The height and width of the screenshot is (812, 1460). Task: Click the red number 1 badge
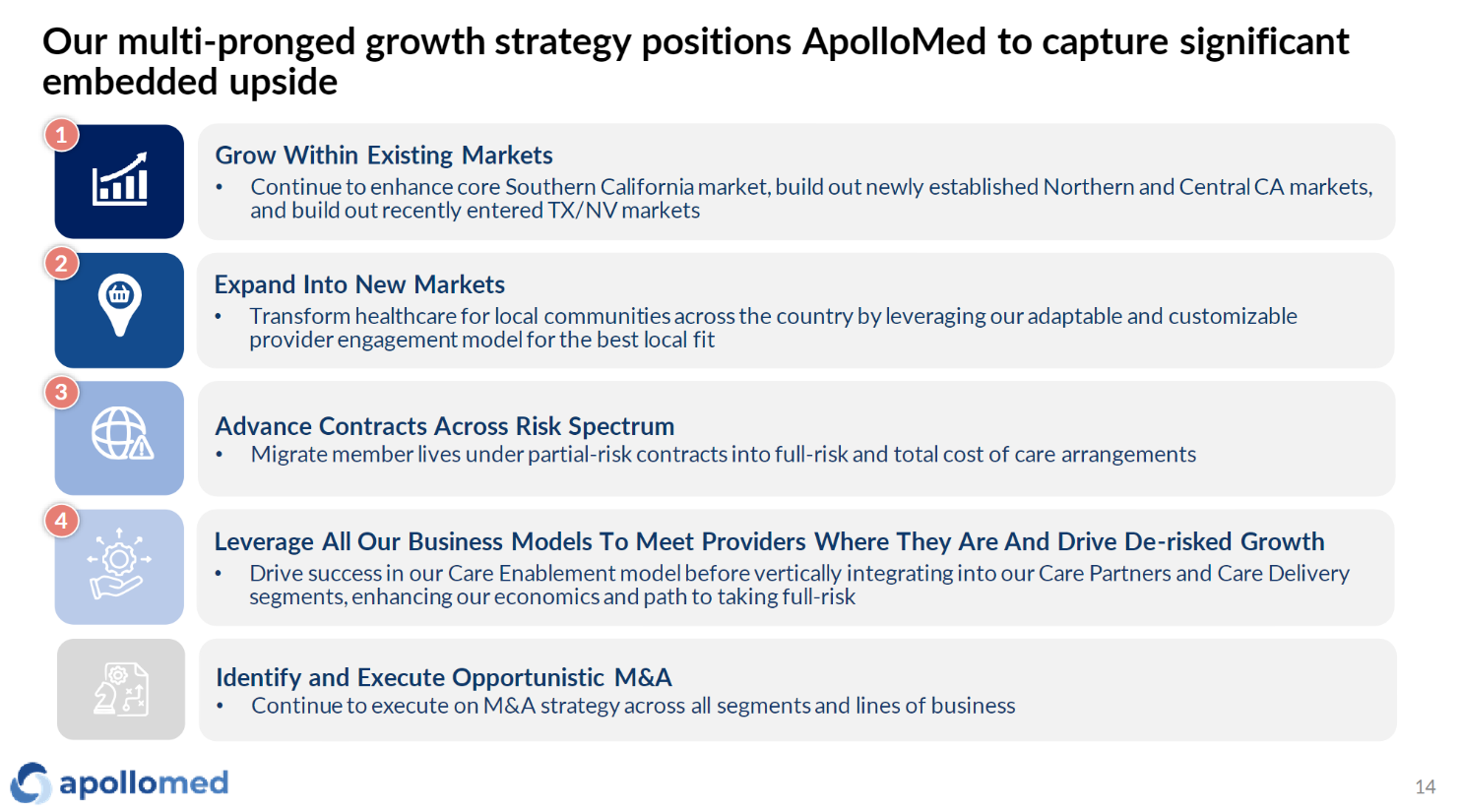point(61,135)
